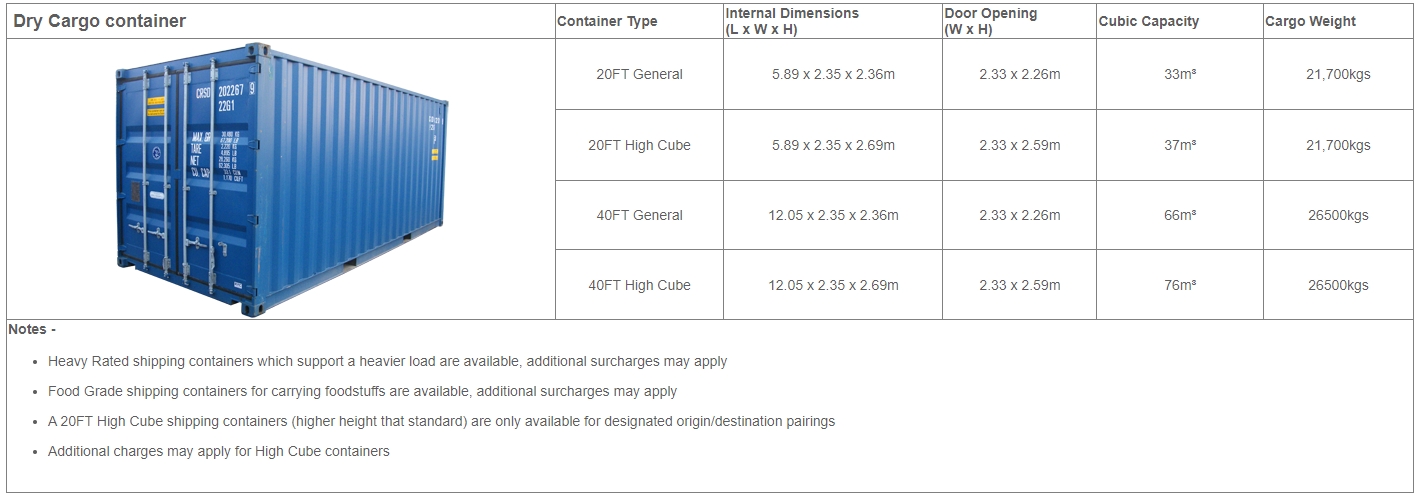Select the "20FT General" row label
Image resolution: width=1419 pixels, height=498 pixels.
tap(639, 75)
